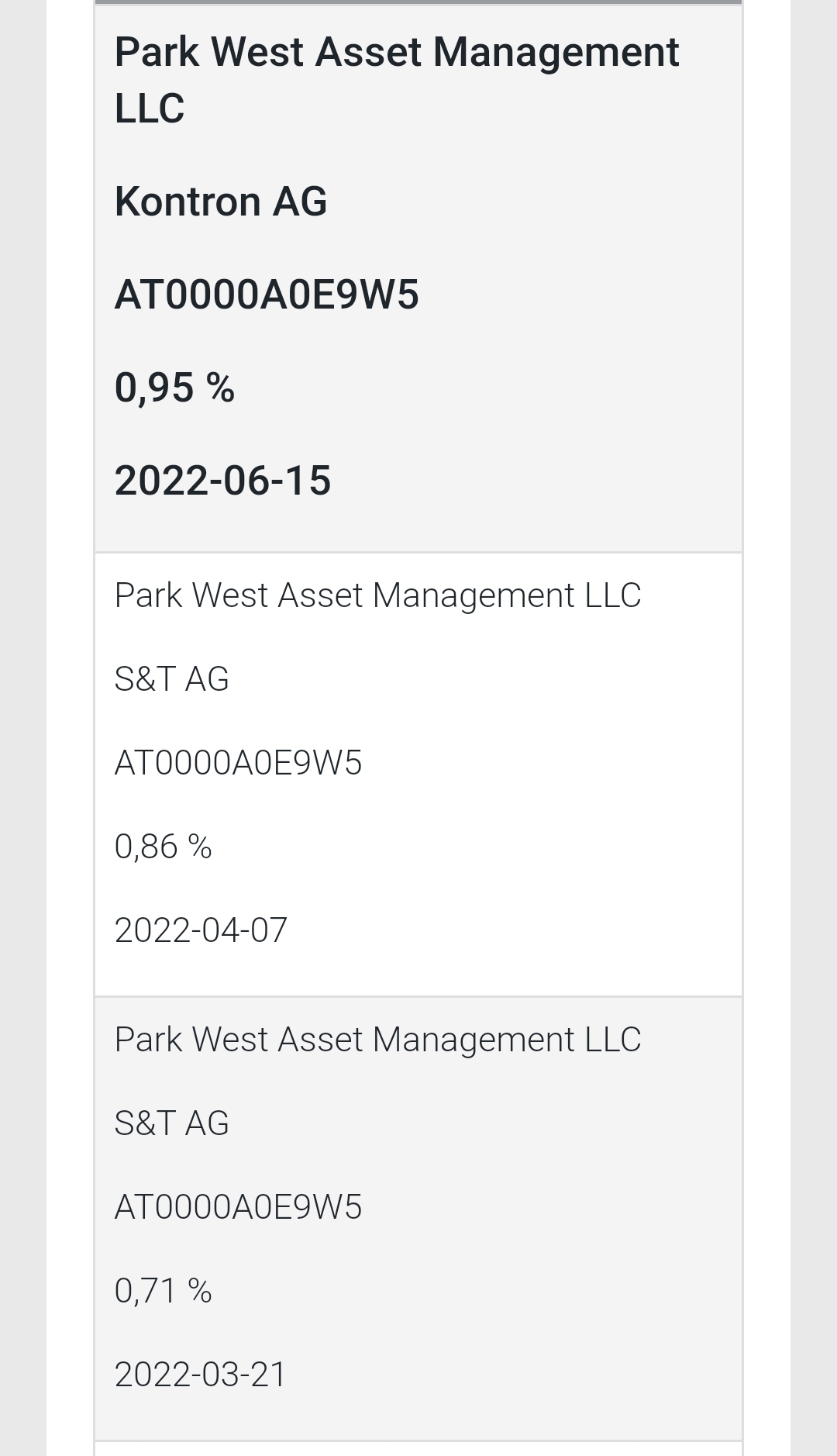Select the date 2022-03-21
837x1456 pixels.
click(x=201, y=1375)
